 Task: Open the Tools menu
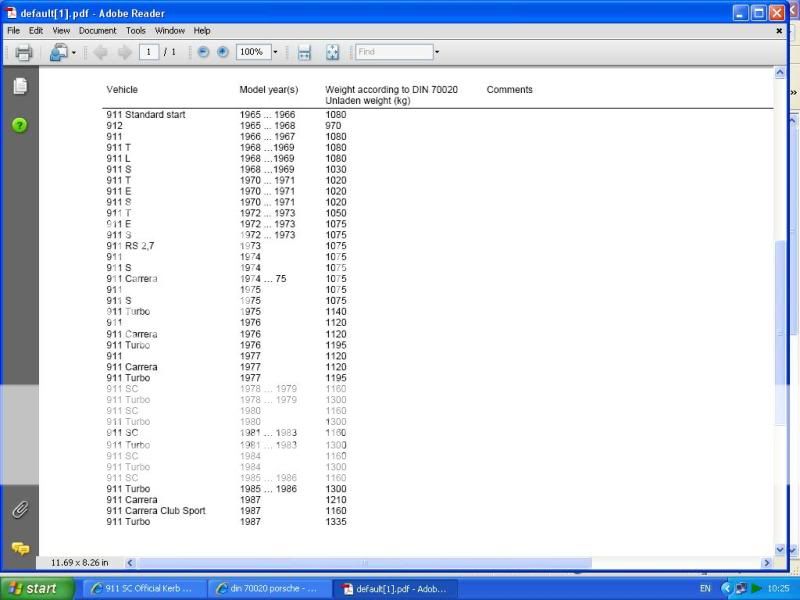click(136, 31)
